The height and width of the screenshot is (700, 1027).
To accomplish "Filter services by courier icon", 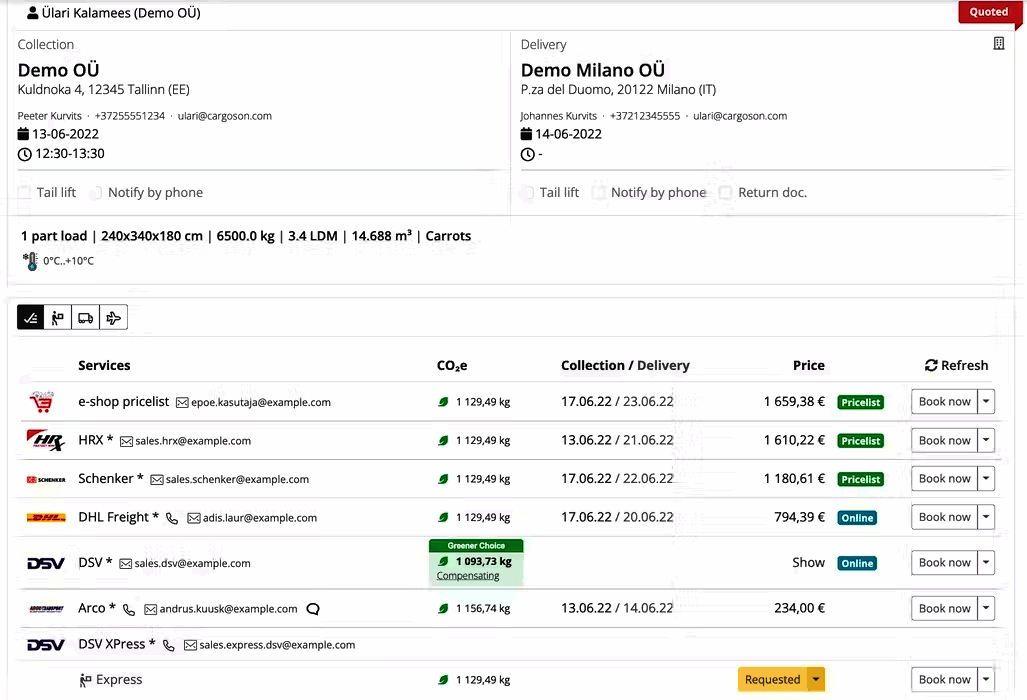I will pos(58,318).
